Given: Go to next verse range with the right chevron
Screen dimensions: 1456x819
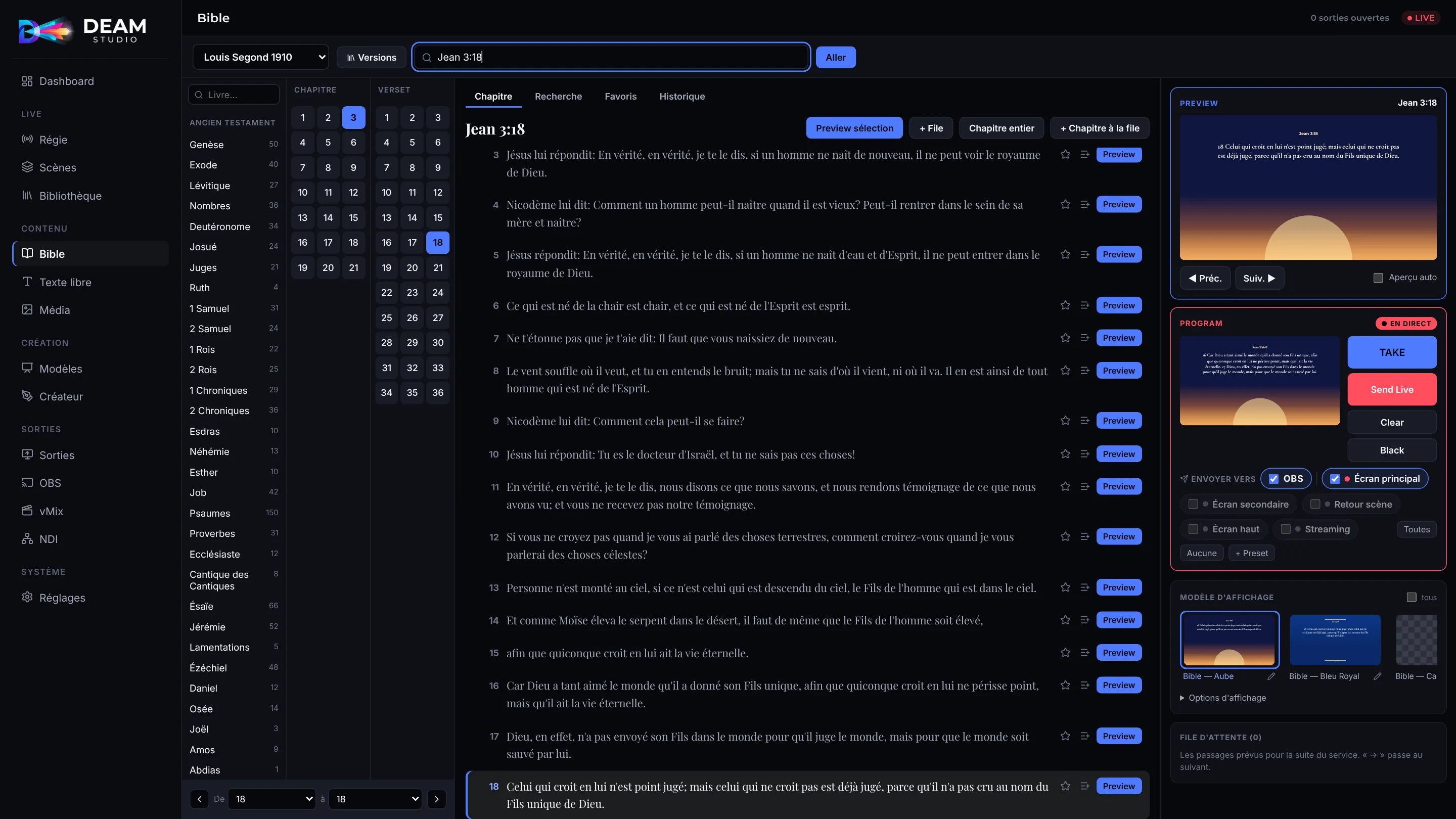Looking at the screenshot, I should [x=436, y=799].
